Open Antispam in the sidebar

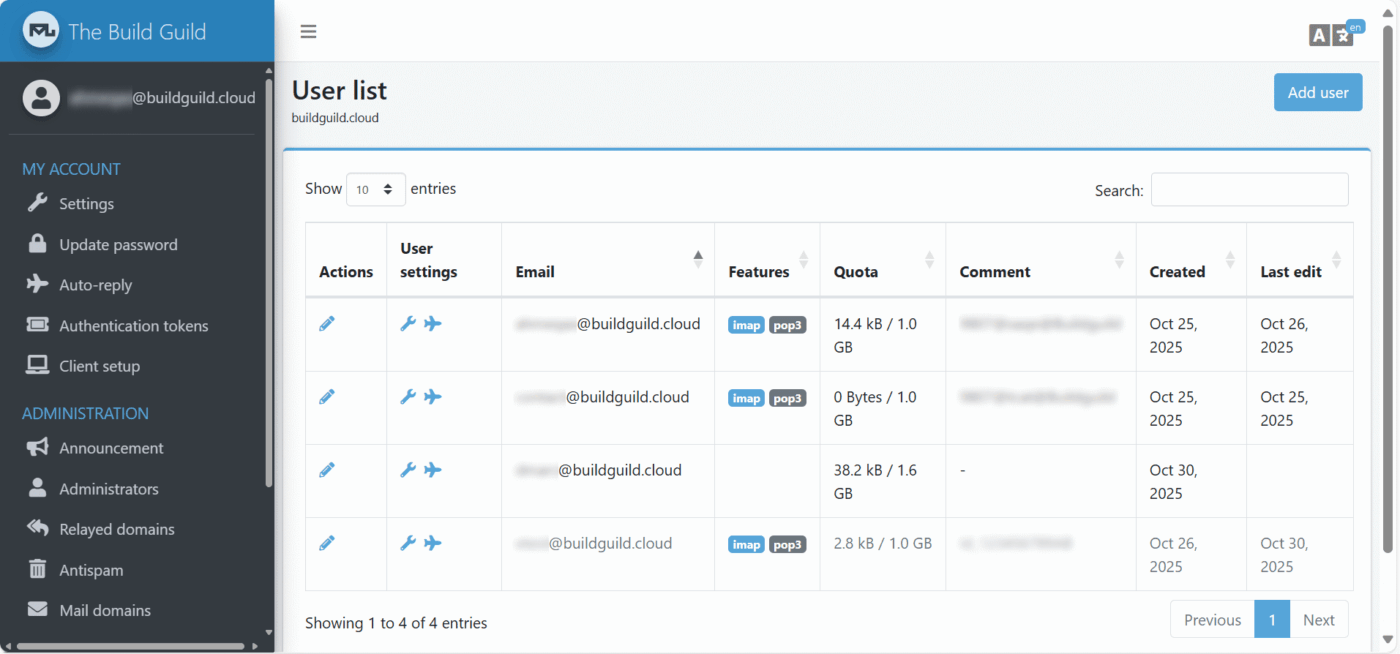[90, 570]
